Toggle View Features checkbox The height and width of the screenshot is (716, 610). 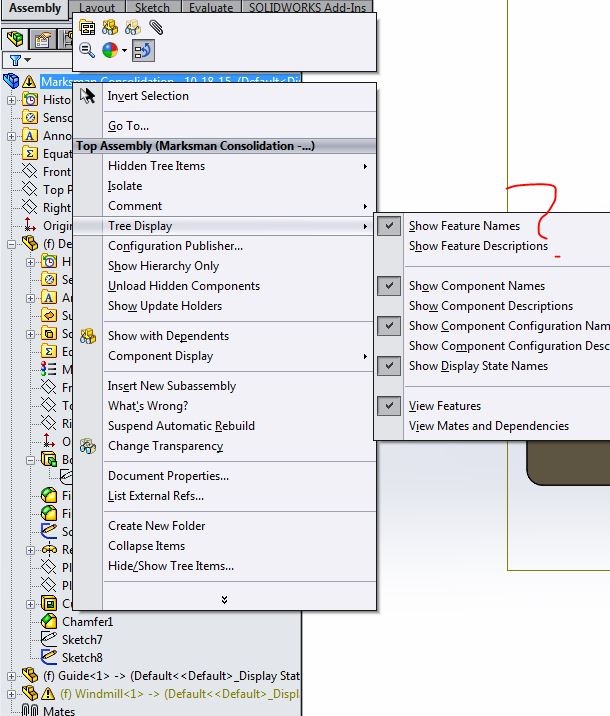(389, 406)
